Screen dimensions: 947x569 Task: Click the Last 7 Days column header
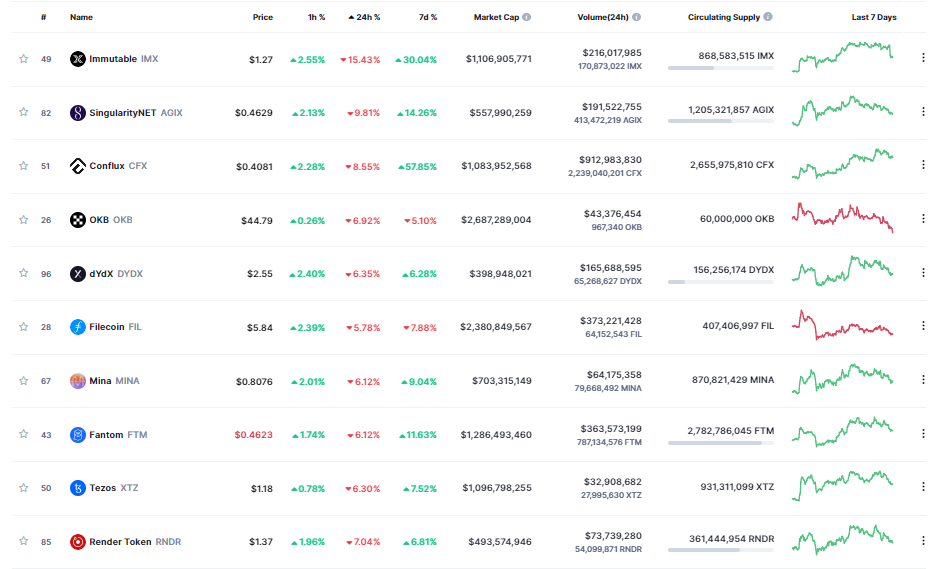(874, 17)
